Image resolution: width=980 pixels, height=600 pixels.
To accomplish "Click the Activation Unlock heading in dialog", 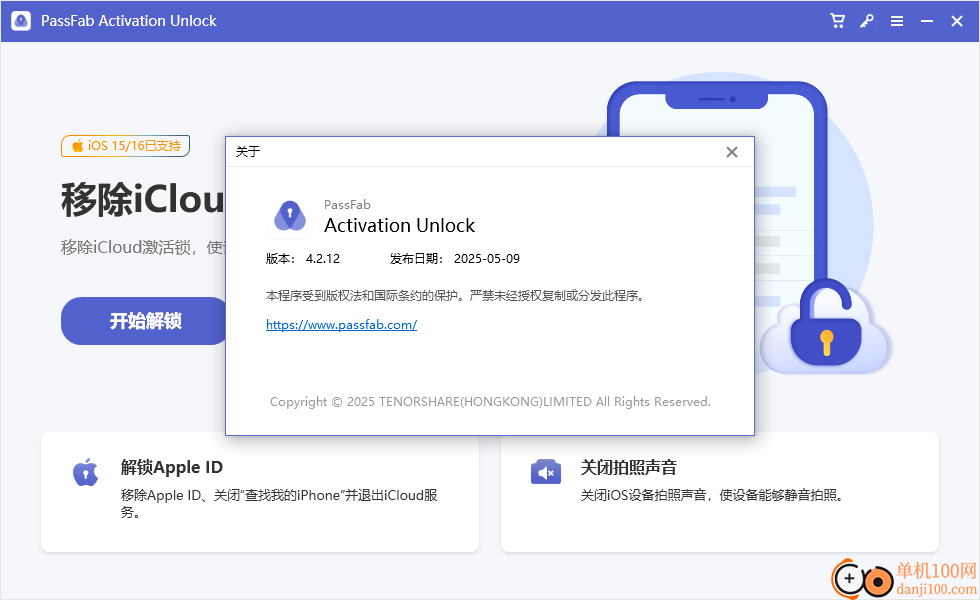I will point(399,225).
